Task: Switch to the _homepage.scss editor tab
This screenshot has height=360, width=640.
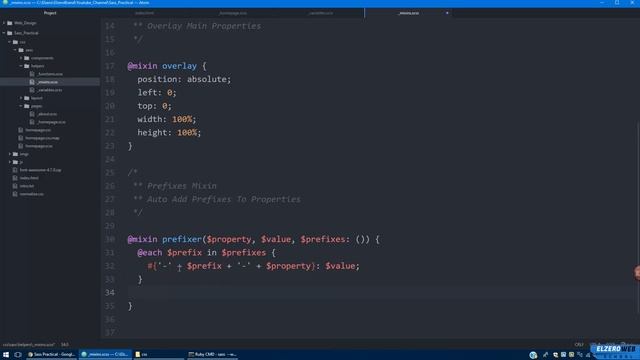Action: (233, 13)
